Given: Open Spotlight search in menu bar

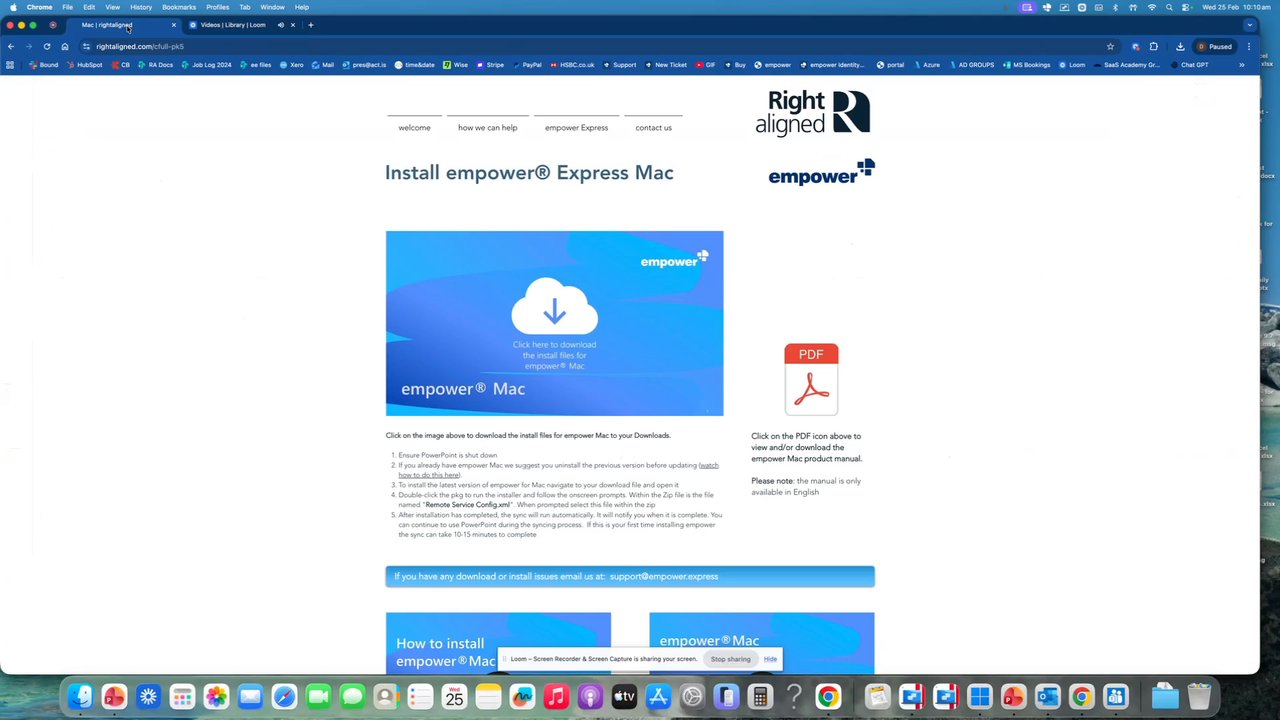Looking at the screenshot, I should tap(1169, 7).
